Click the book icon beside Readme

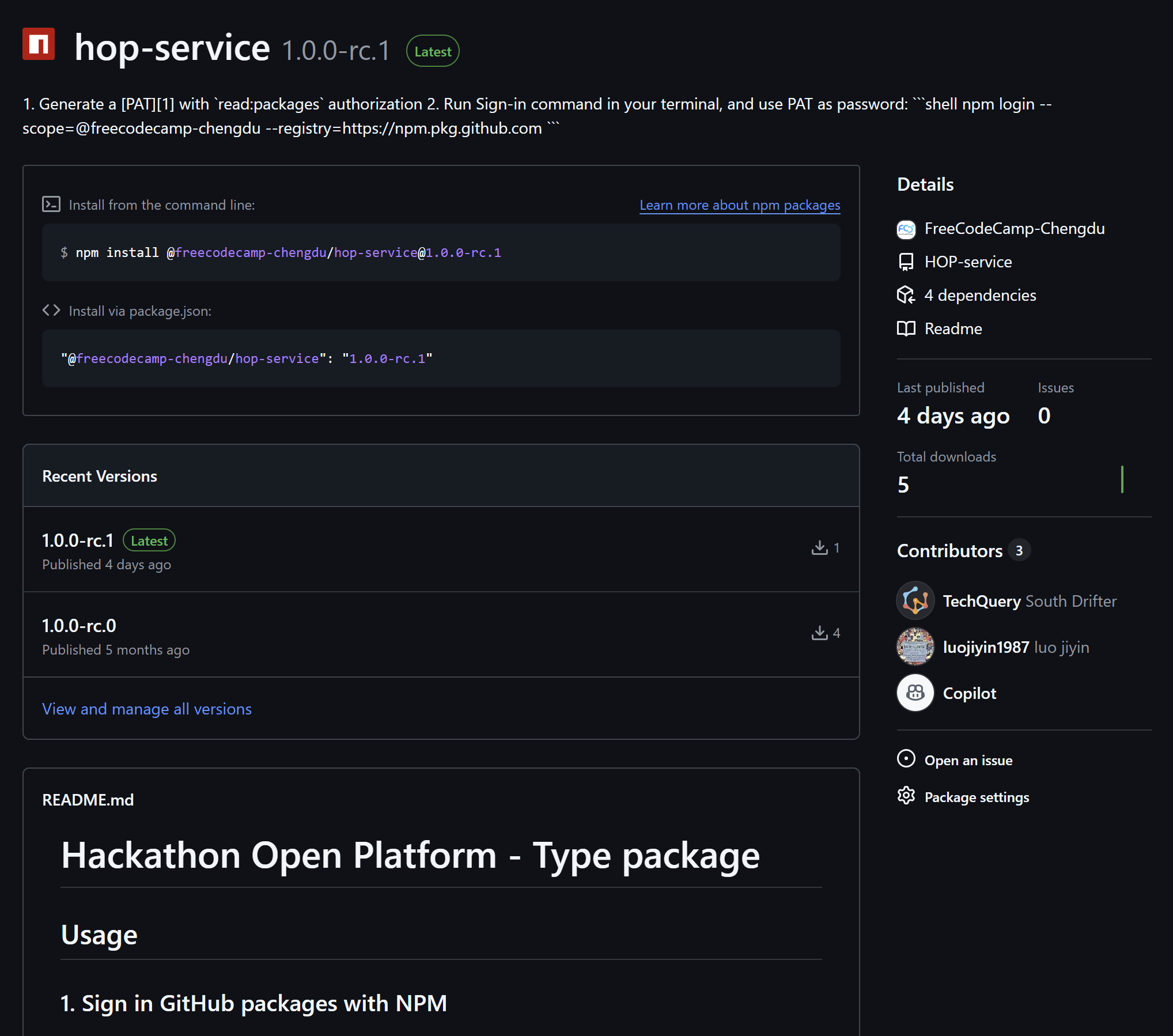click(x=906, y=329)
